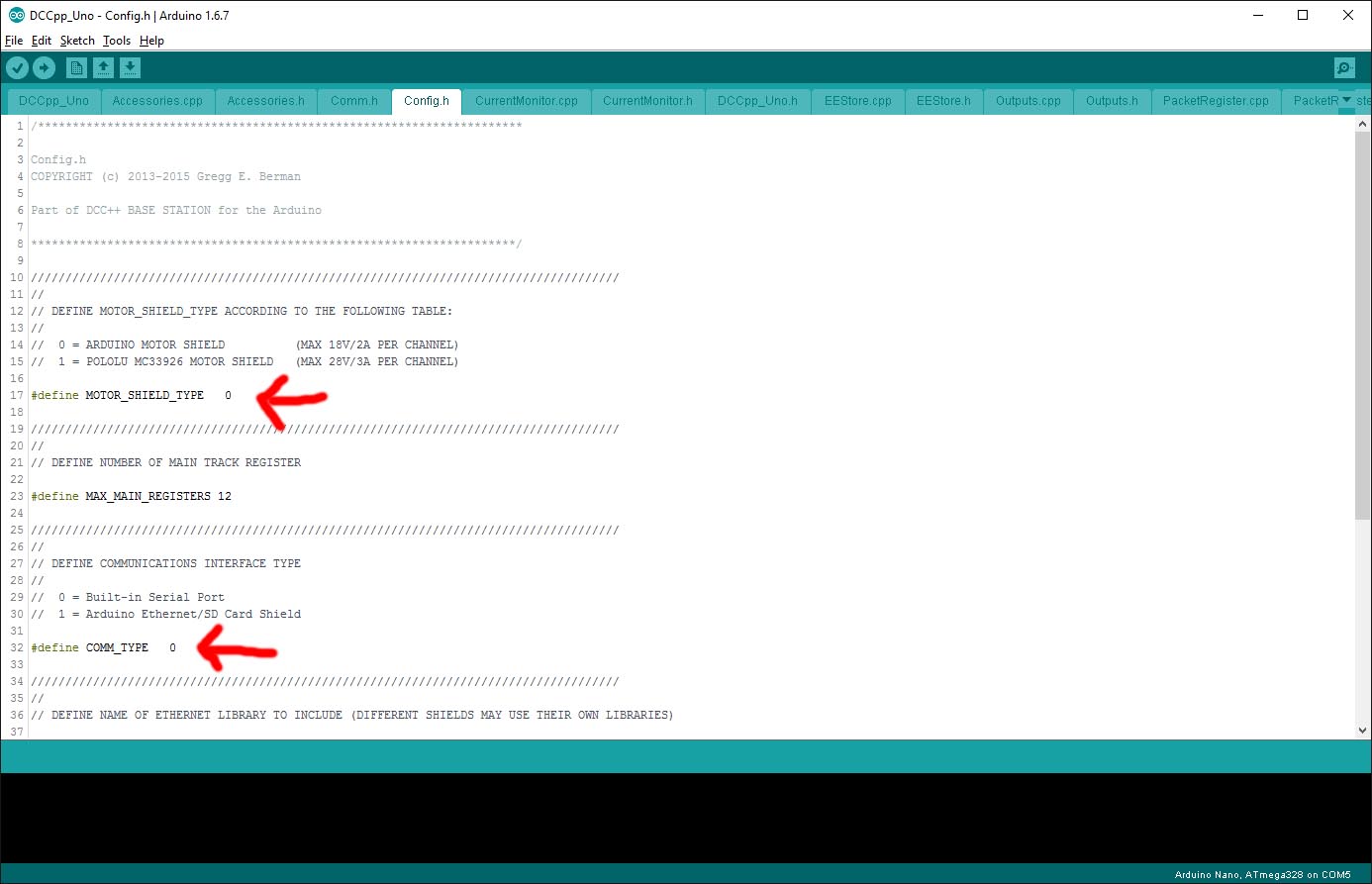Screen dimensions: 1372x884
Task: Switch to the Accessories.h tab
Action: pos(266,101)
